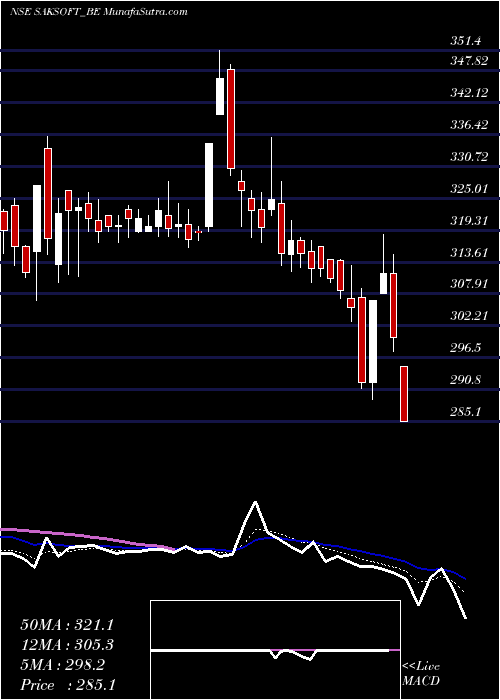
Task: Click the 5MA : 298.2 value
Action: [x=63, y=665]
